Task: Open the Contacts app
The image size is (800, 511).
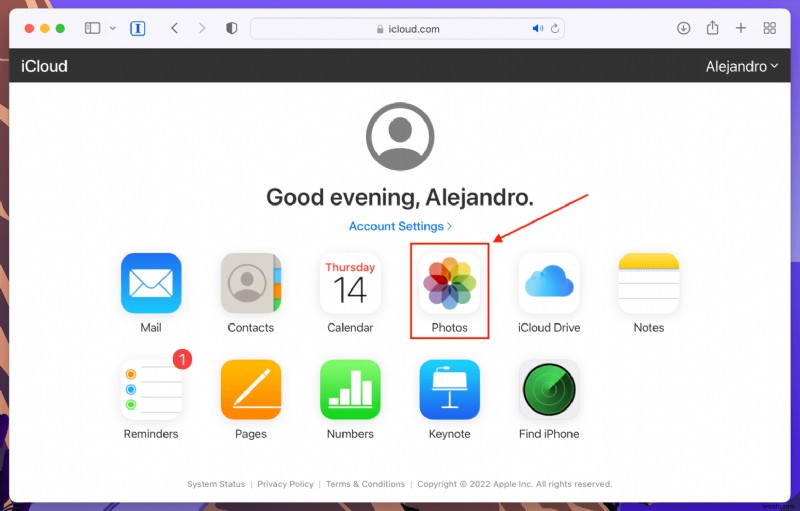Action: [251, 284]
